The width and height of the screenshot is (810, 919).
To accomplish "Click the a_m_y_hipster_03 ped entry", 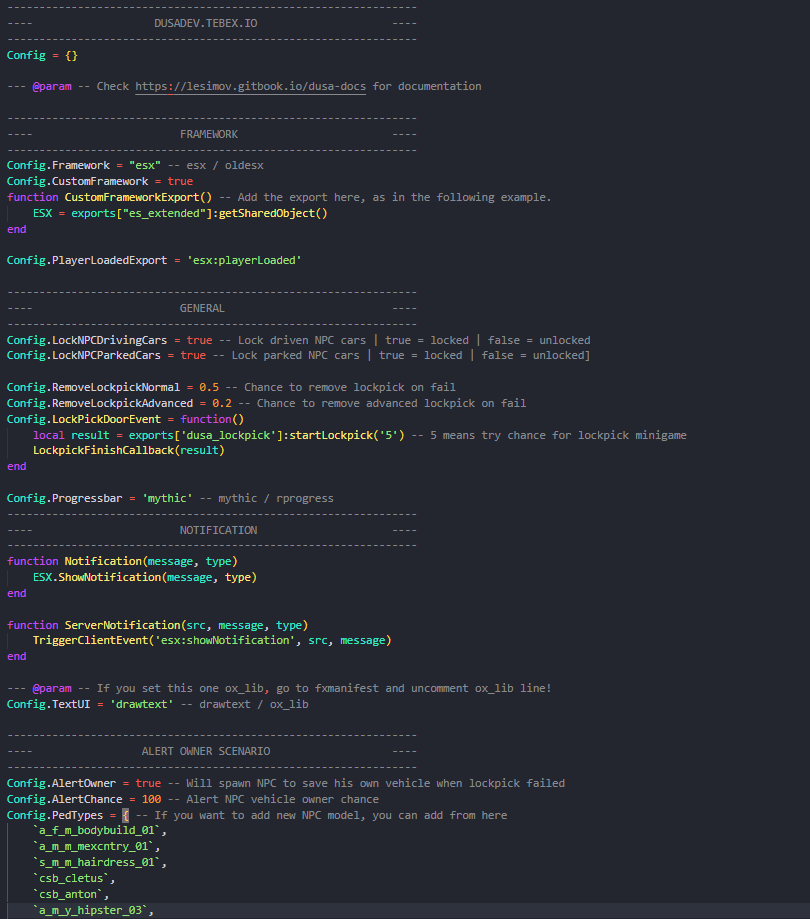I will point(90,910).
